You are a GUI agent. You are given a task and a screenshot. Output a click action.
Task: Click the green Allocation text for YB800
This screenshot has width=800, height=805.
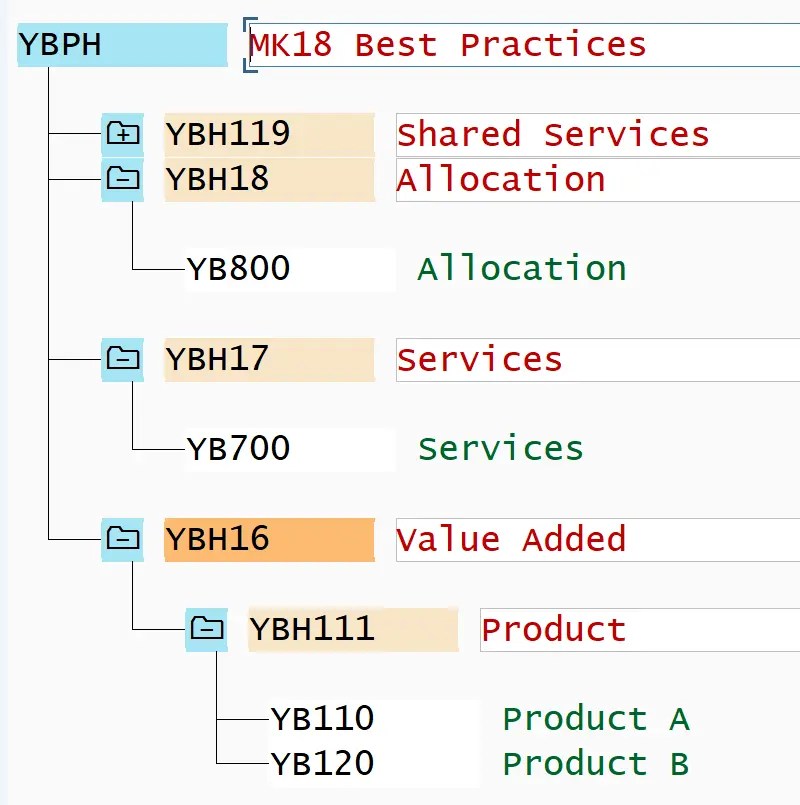coord(522,269)
